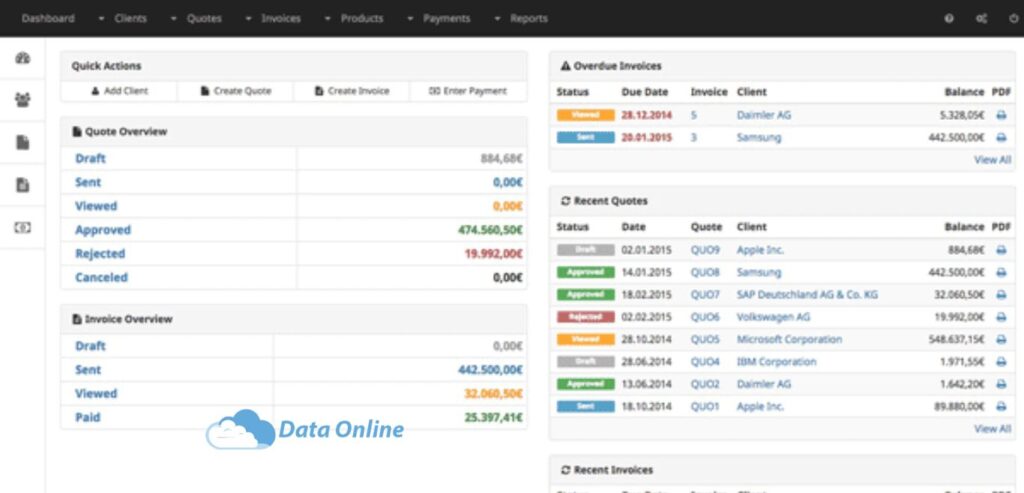Click the logout power icon
Screen dimensions: 1024x493
tap(1014, 18)
